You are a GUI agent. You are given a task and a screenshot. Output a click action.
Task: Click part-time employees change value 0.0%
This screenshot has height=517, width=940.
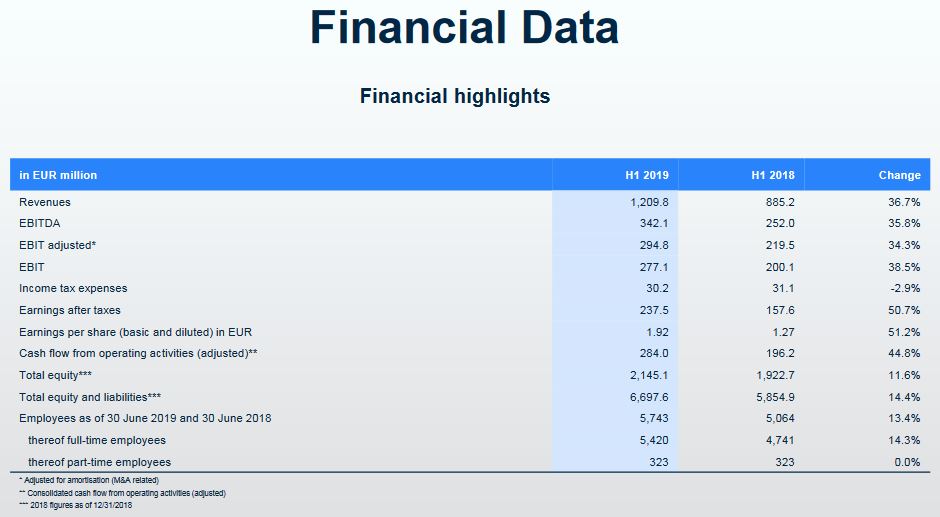coord(906,462)
